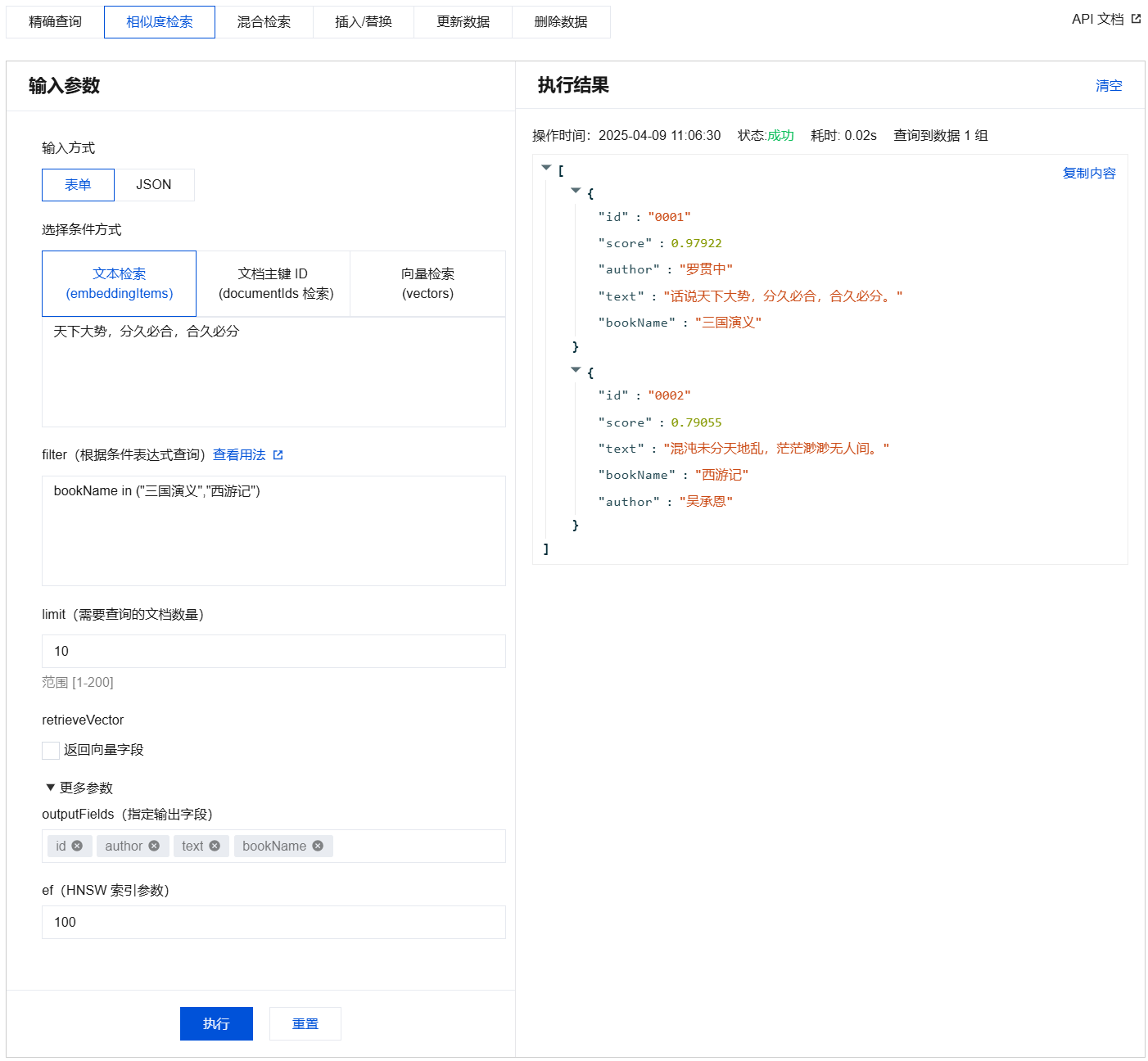This screenshot has width=1148, height=1061.
Task: Click external link icon beside 查看用法
Action: [x=278, y=455]
